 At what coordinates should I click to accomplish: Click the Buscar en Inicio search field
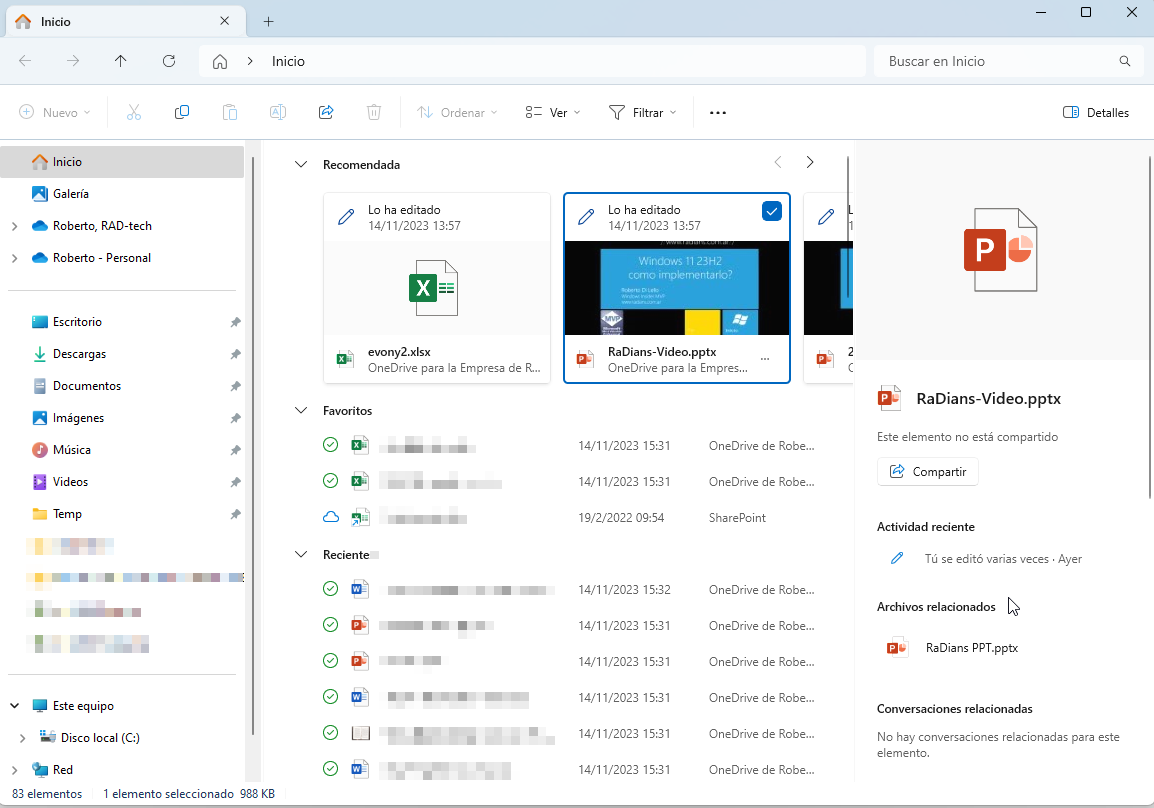coord(1000,61)
